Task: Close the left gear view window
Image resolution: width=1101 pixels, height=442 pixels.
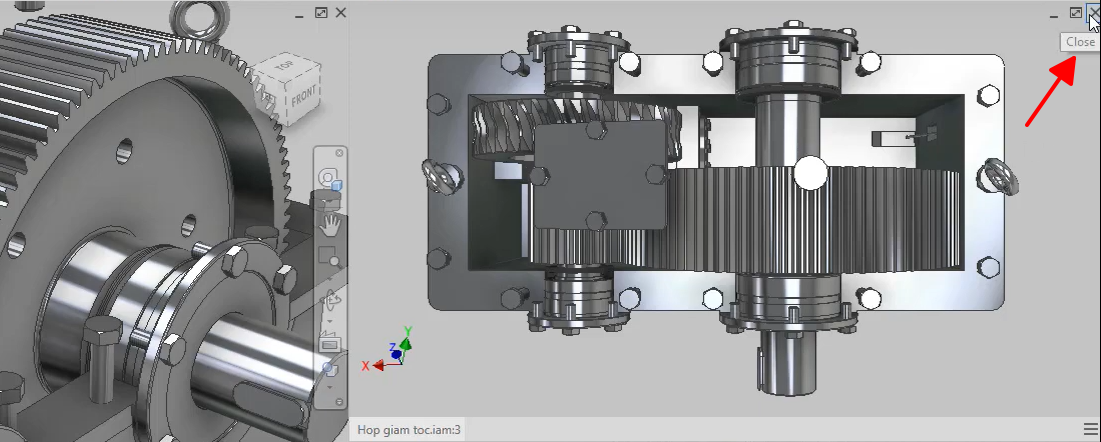Action: pyautogui.click(x=341, y=13)
